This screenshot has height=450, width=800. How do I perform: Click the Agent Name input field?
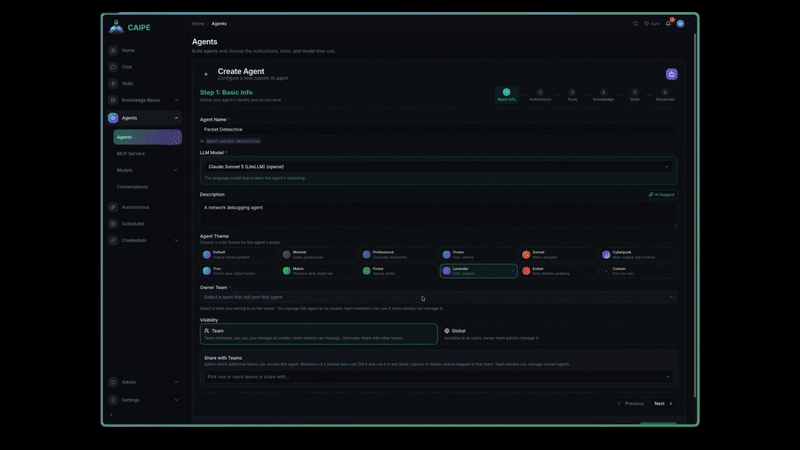tap(438, 130)
